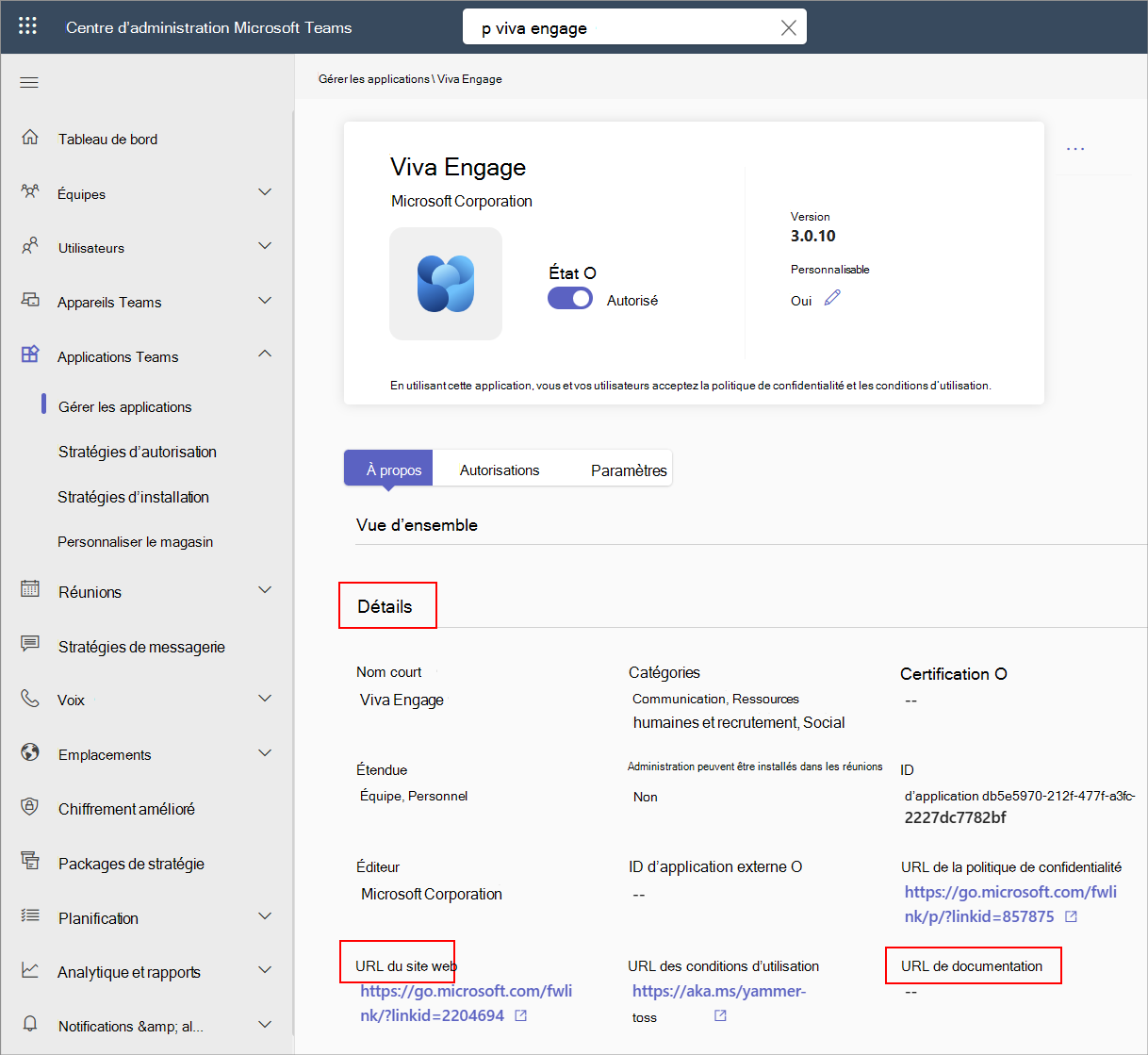This screenshot has height=1055, width=1148.
Task: Select the À propos tab
Action: pyautogui.click(x=388, y=469)
